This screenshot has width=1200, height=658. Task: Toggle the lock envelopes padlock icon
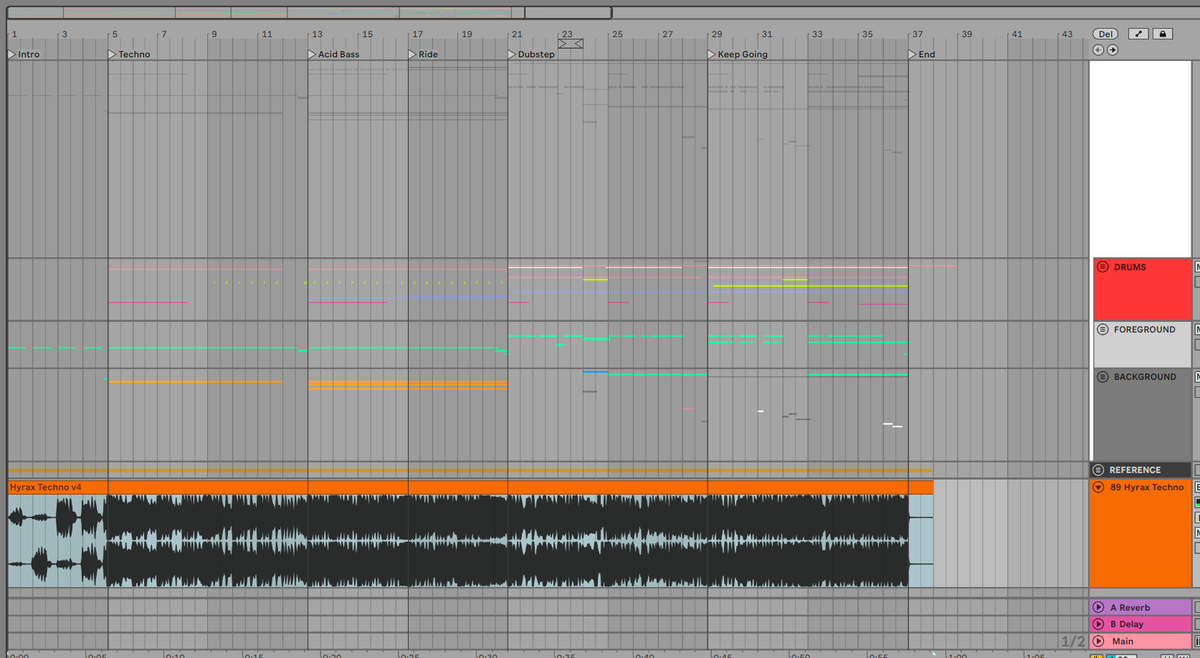coord(1161,34)
